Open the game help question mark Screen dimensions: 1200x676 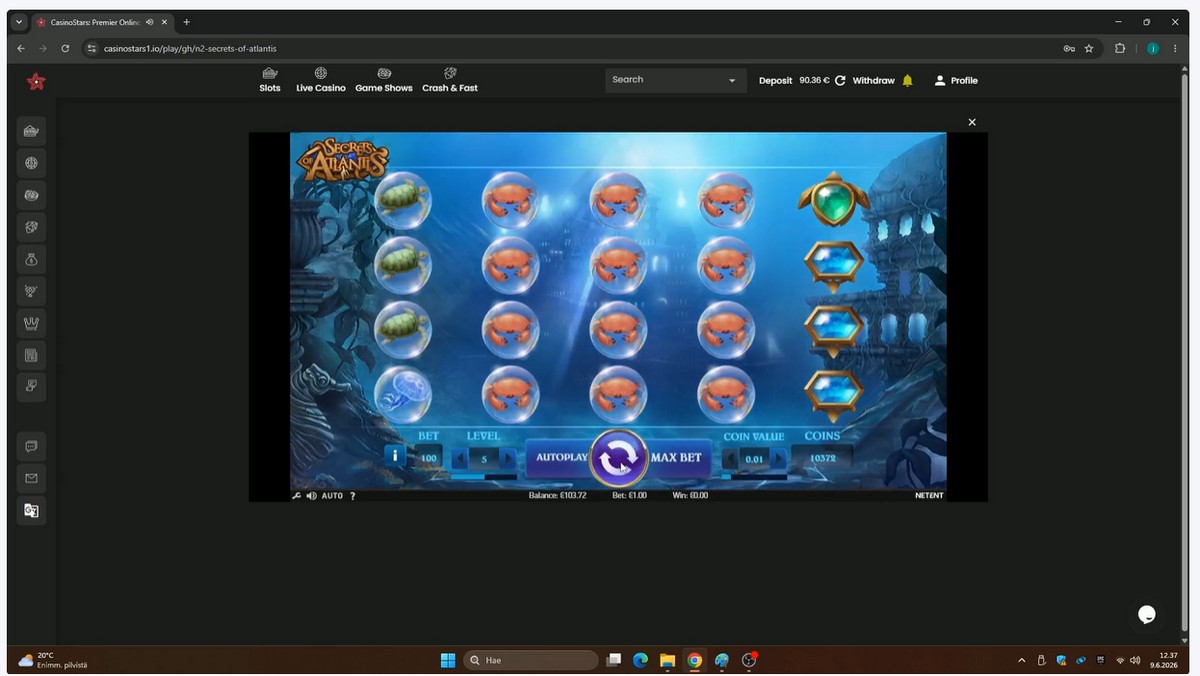pyautogui.click(x=352, y=495)
